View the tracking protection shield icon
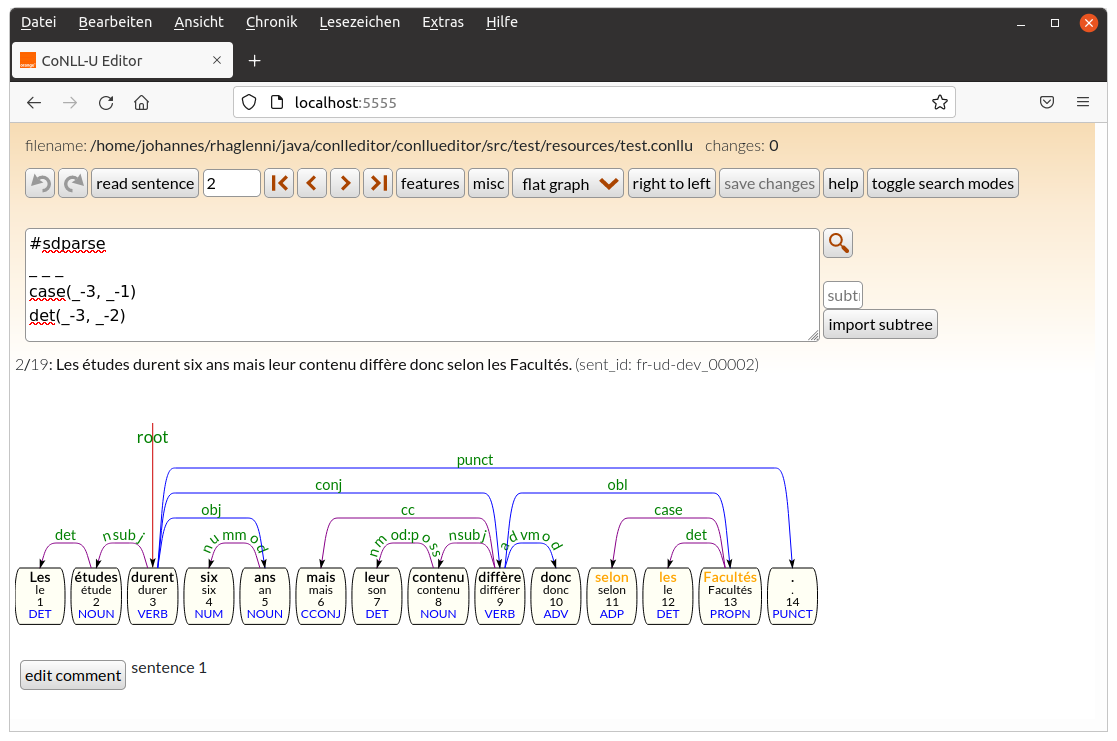This screenshot has width=1117, height=741. click(249, 103)
